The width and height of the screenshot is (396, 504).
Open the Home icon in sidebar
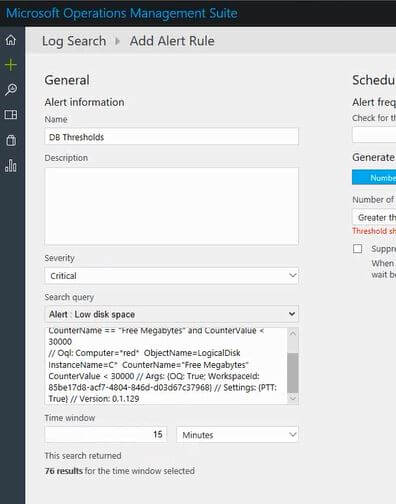pos(11,40)
